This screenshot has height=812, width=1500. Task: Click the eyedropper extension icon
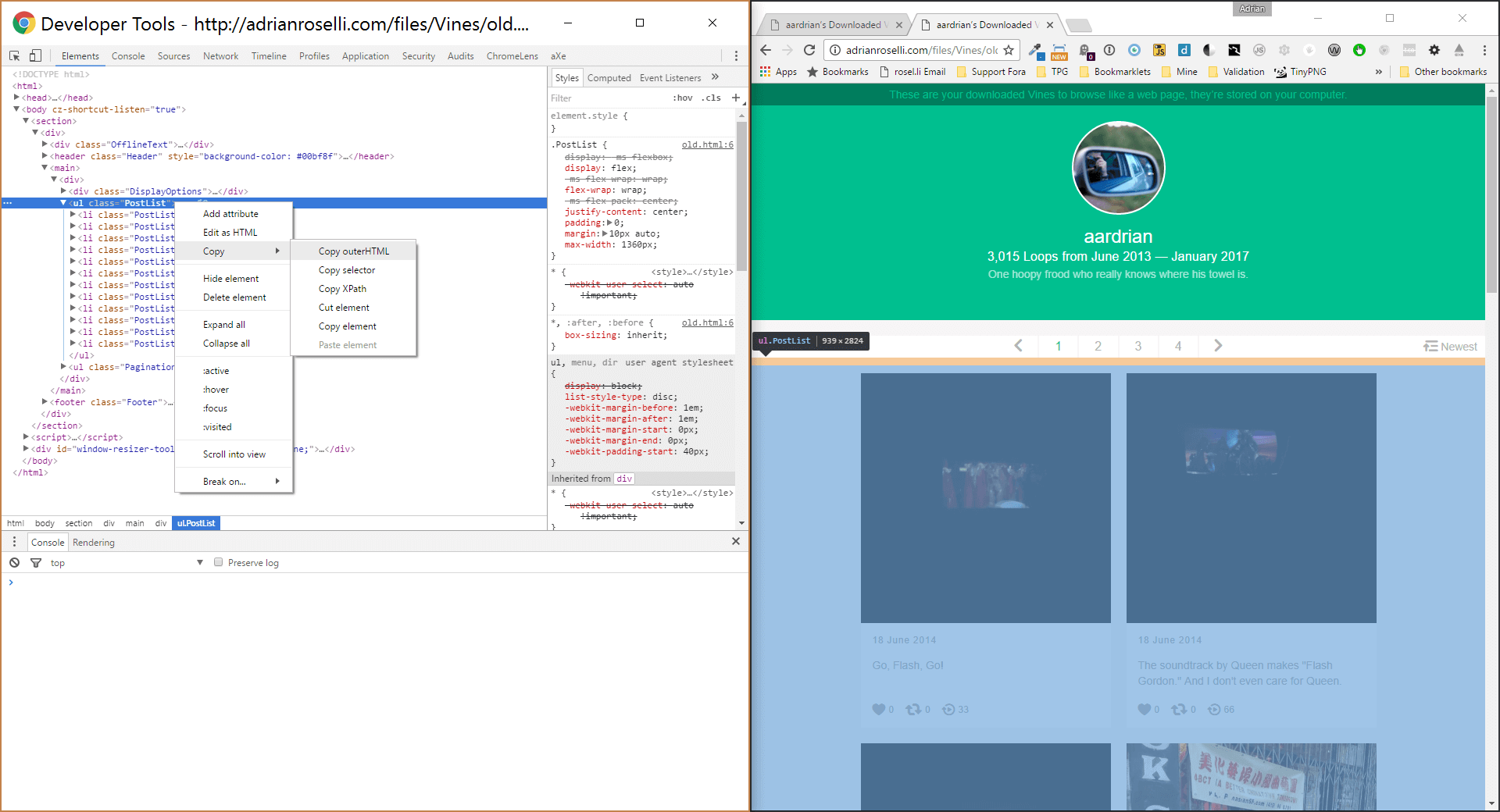click(1035, 50)
